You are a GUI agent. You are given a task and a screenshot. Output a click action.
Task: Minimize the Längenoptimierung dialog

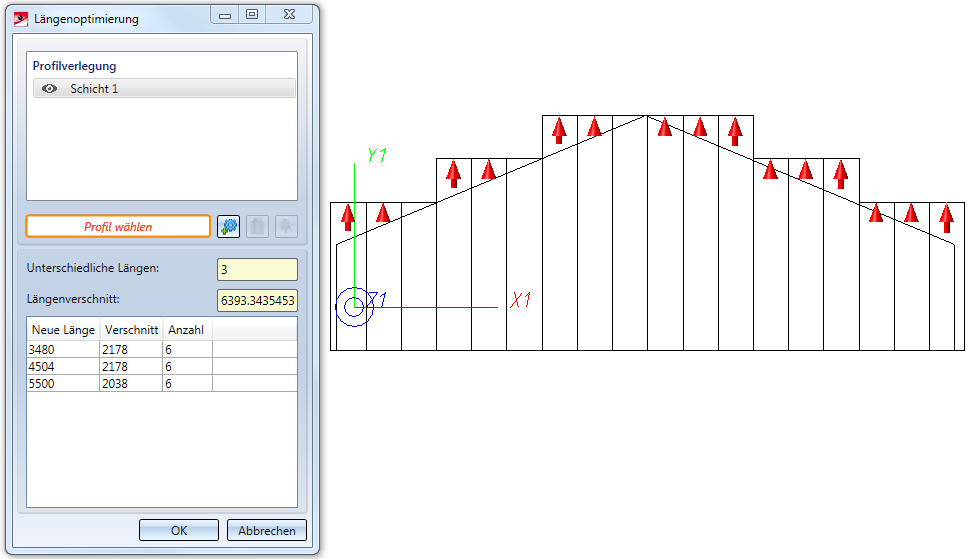(225, 15)
